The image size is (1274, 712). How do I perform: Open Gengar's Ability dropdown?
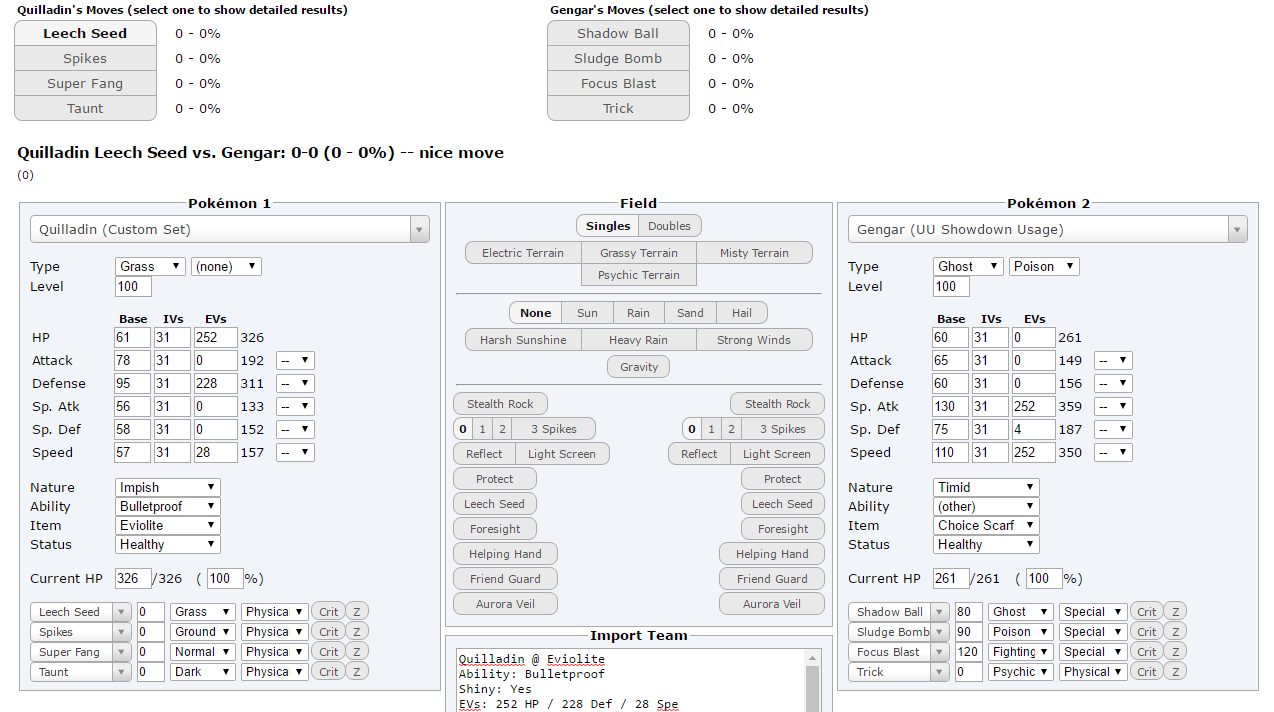click(986, 506)
